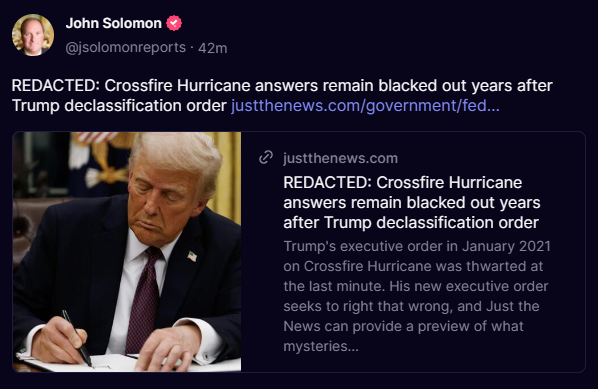Screen dimensions: 598x389
Task: Open the 42m post timestamp
Action: pos(213,48)
